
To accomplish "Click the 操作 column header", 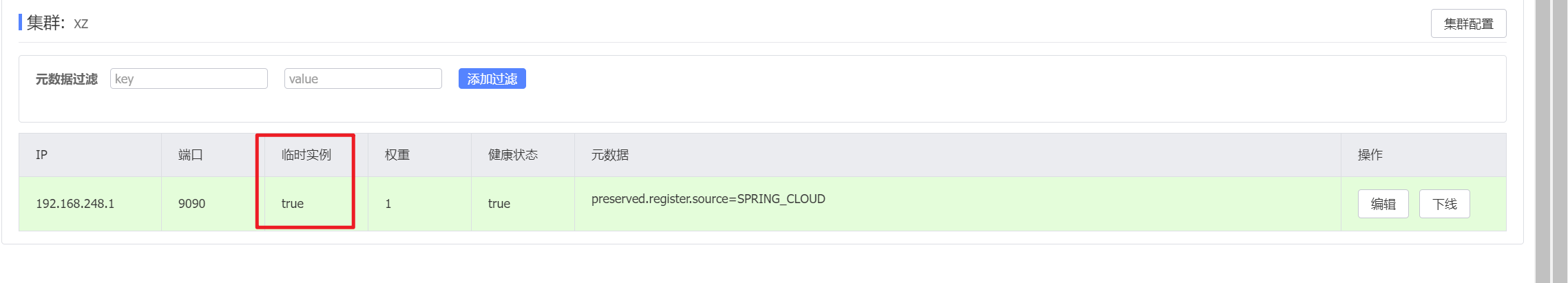I will (1370, 155).
